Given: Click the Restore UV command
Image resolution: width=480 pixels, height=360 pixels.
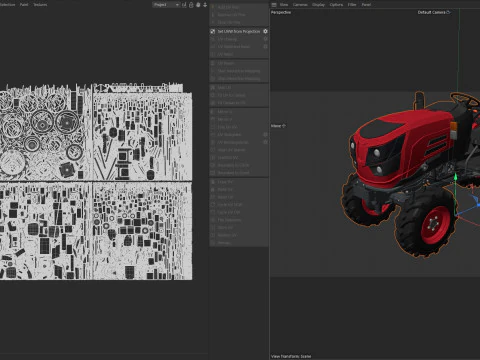Looking at the screenshot, I should tap(227, 235).
